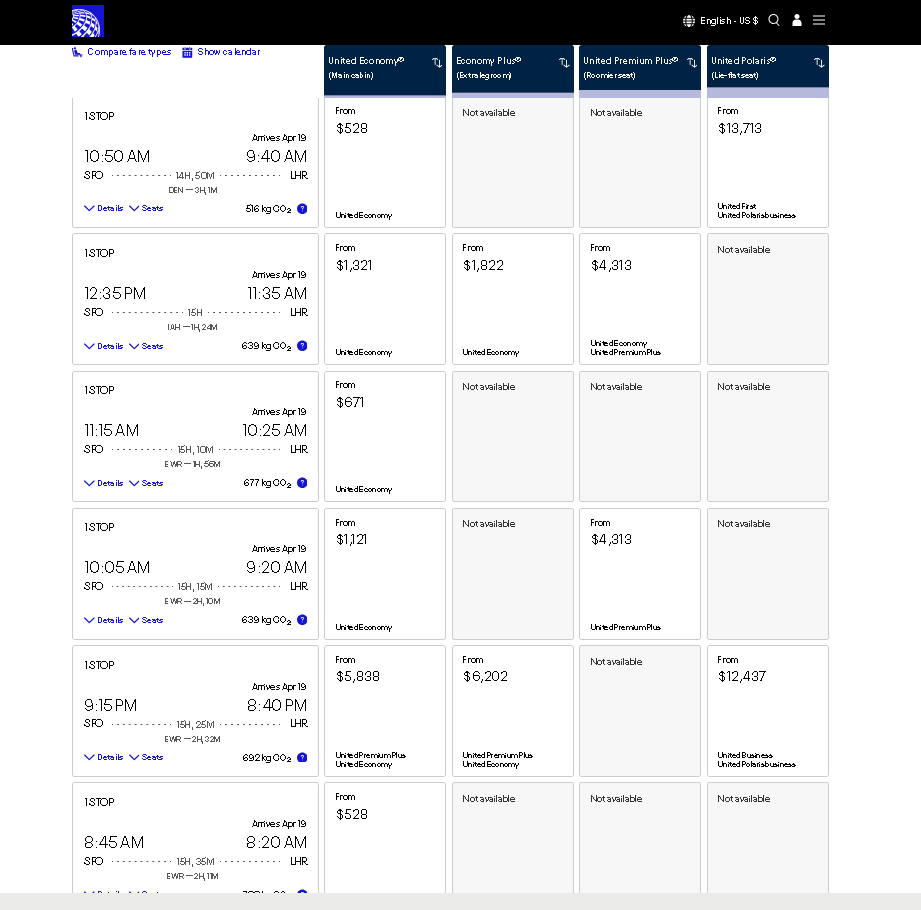Expand Seats for 9:15 PM flight
The width and height of the screenshot is (921, 910).
(x=146, y=757)
